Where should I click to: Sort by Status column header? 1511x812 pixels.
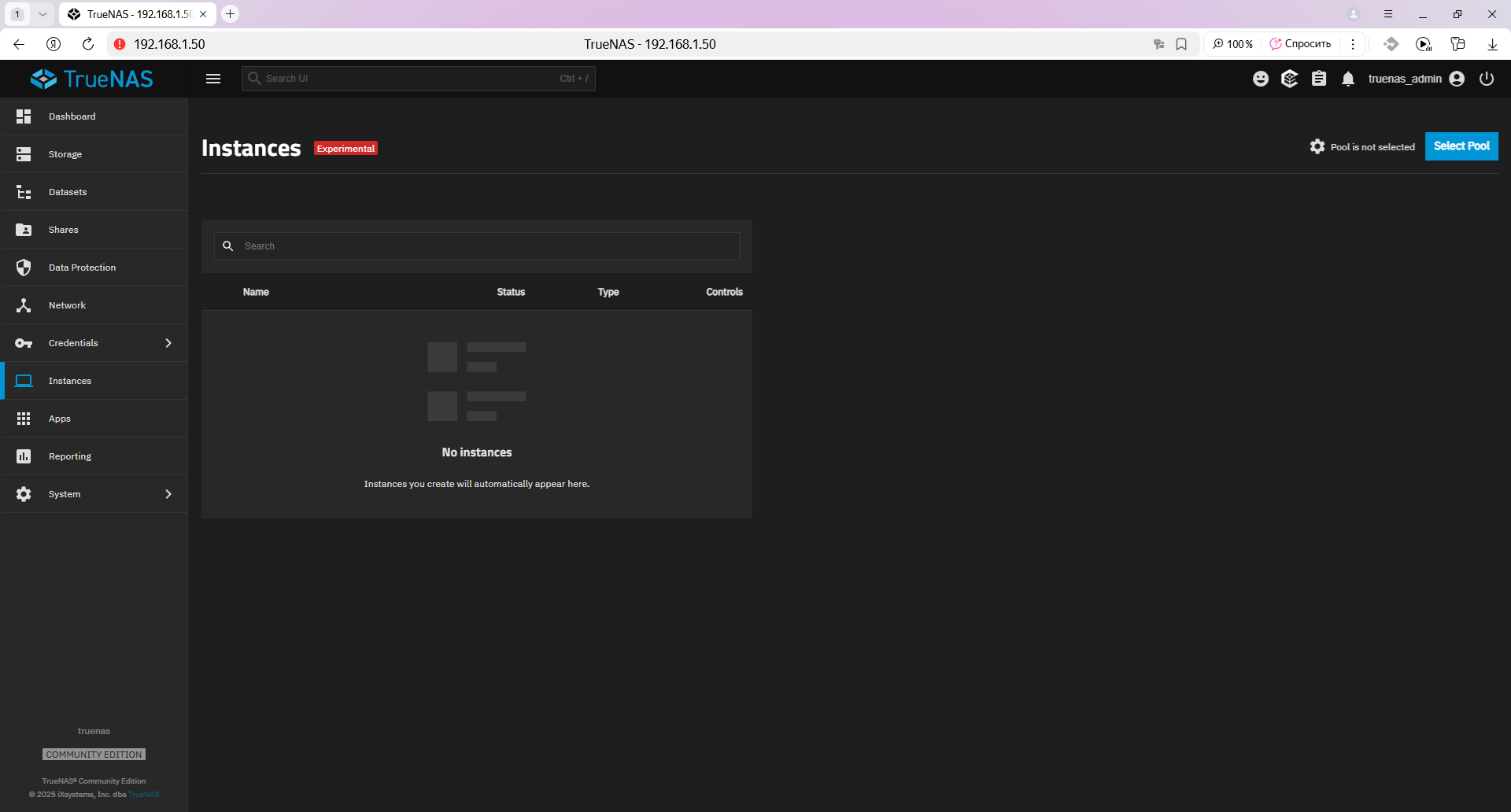[511, 292]
